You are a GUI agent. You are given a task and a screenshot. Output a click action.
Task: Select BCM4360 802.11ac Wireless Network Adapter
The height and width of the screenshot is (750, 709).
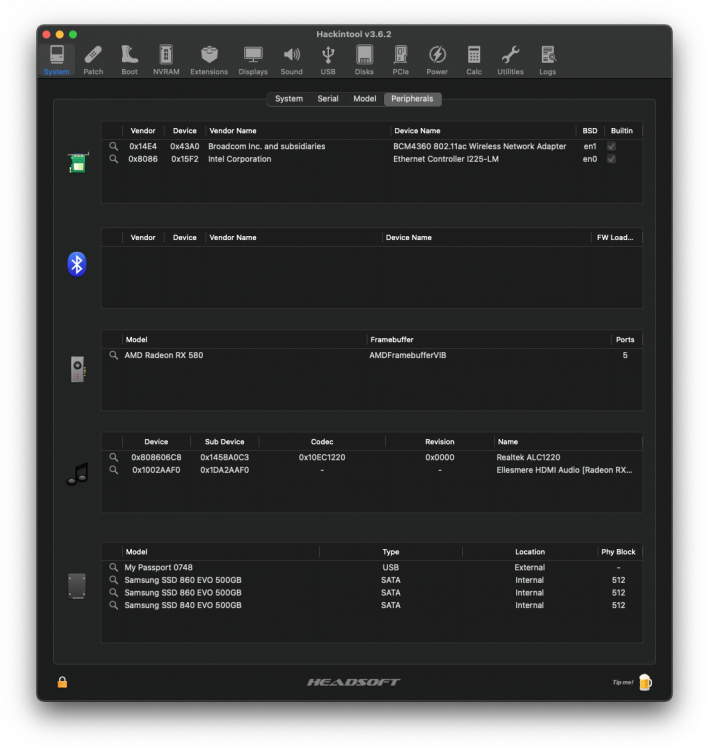(x=479, y=146)
